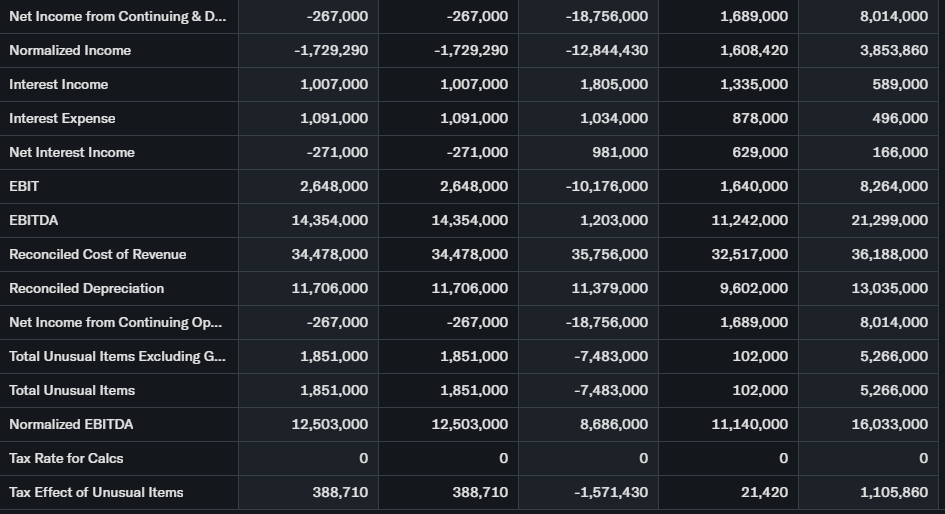
Task: Select the Interest Income row label
Action: point(59,84)
